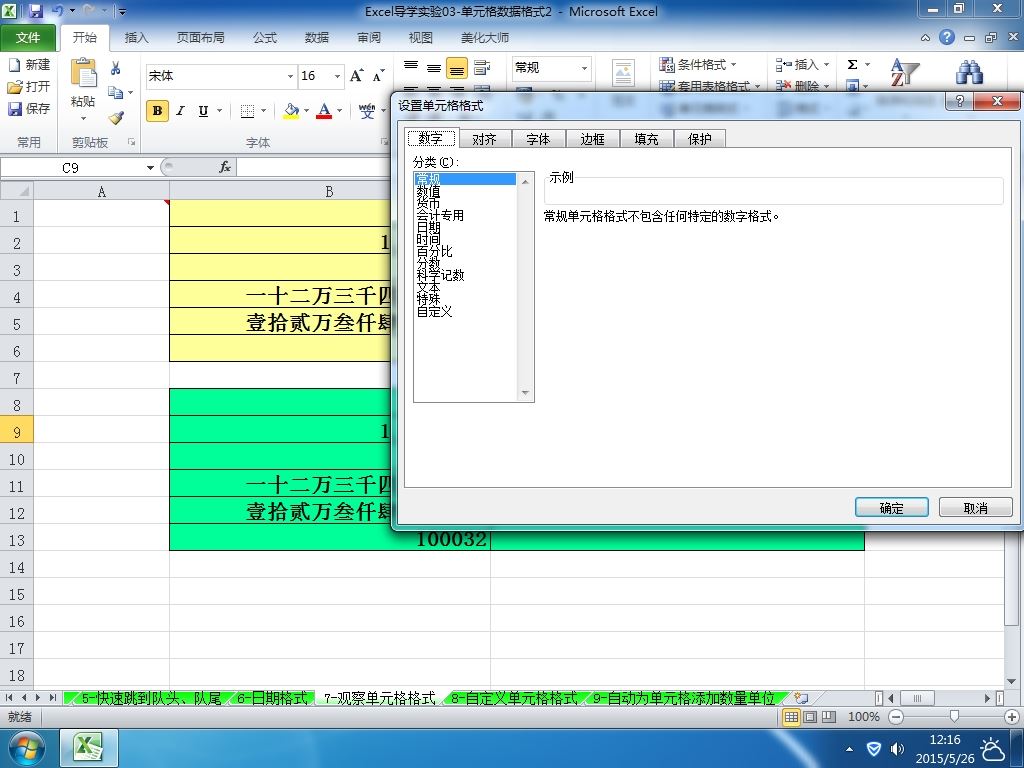Switch to the 插入 (Insert) ribbon tab
Screen dimensions: 1024x768
point(136,38)
